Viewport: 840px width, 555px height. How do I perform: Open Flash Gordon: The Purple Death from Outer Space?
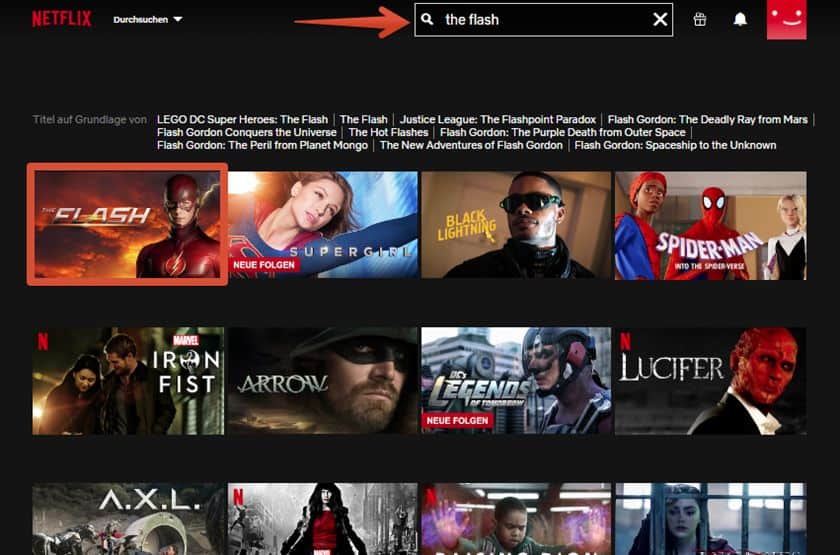562,132
